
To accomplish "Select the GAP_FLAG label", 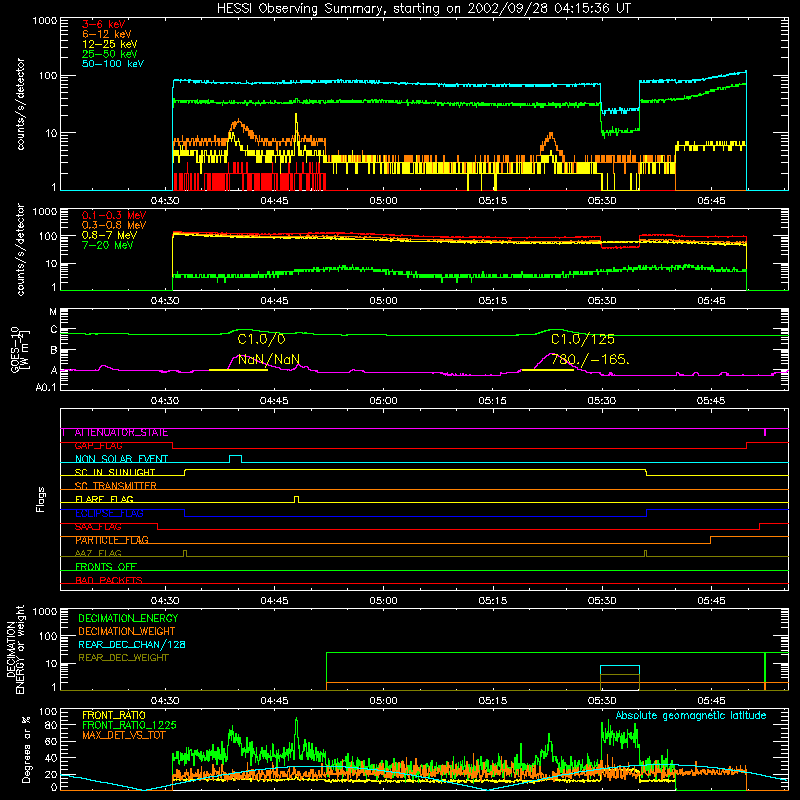I will (98, 446).
